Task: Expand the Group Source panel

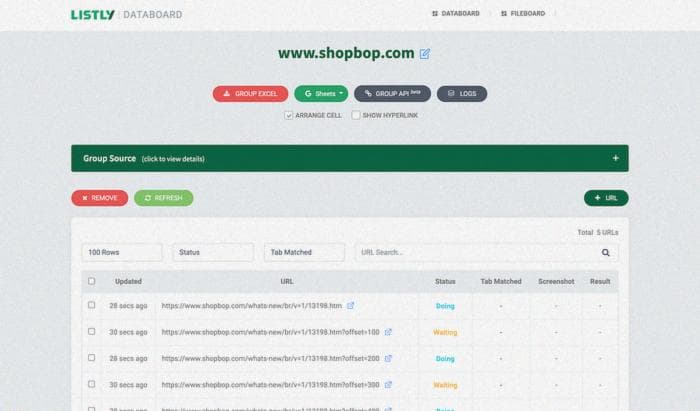Action: pyautogui.click(x=350, y=158)
